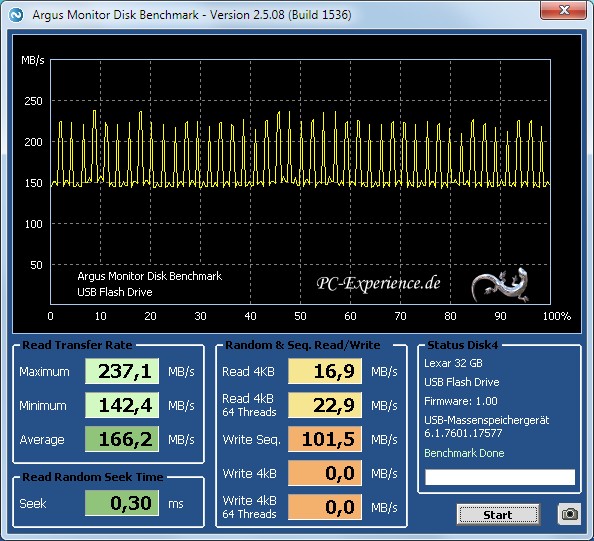Click the Read 4kB 64 Threads value 22,9
The height and width of the screenshot is (541, 594).
pyautogui.click(x=325, y=405)
